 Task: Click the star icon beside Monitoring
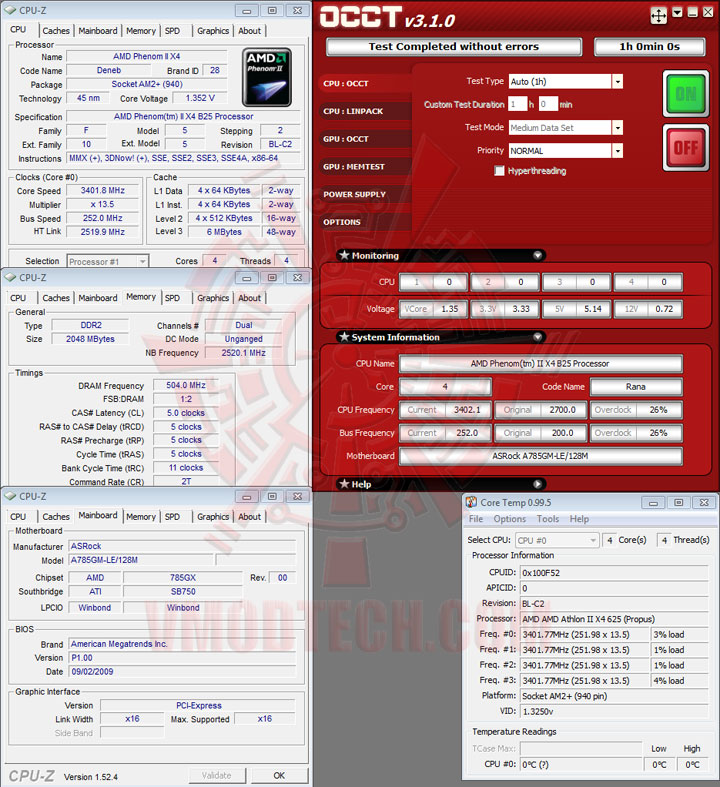coord(344,255)
